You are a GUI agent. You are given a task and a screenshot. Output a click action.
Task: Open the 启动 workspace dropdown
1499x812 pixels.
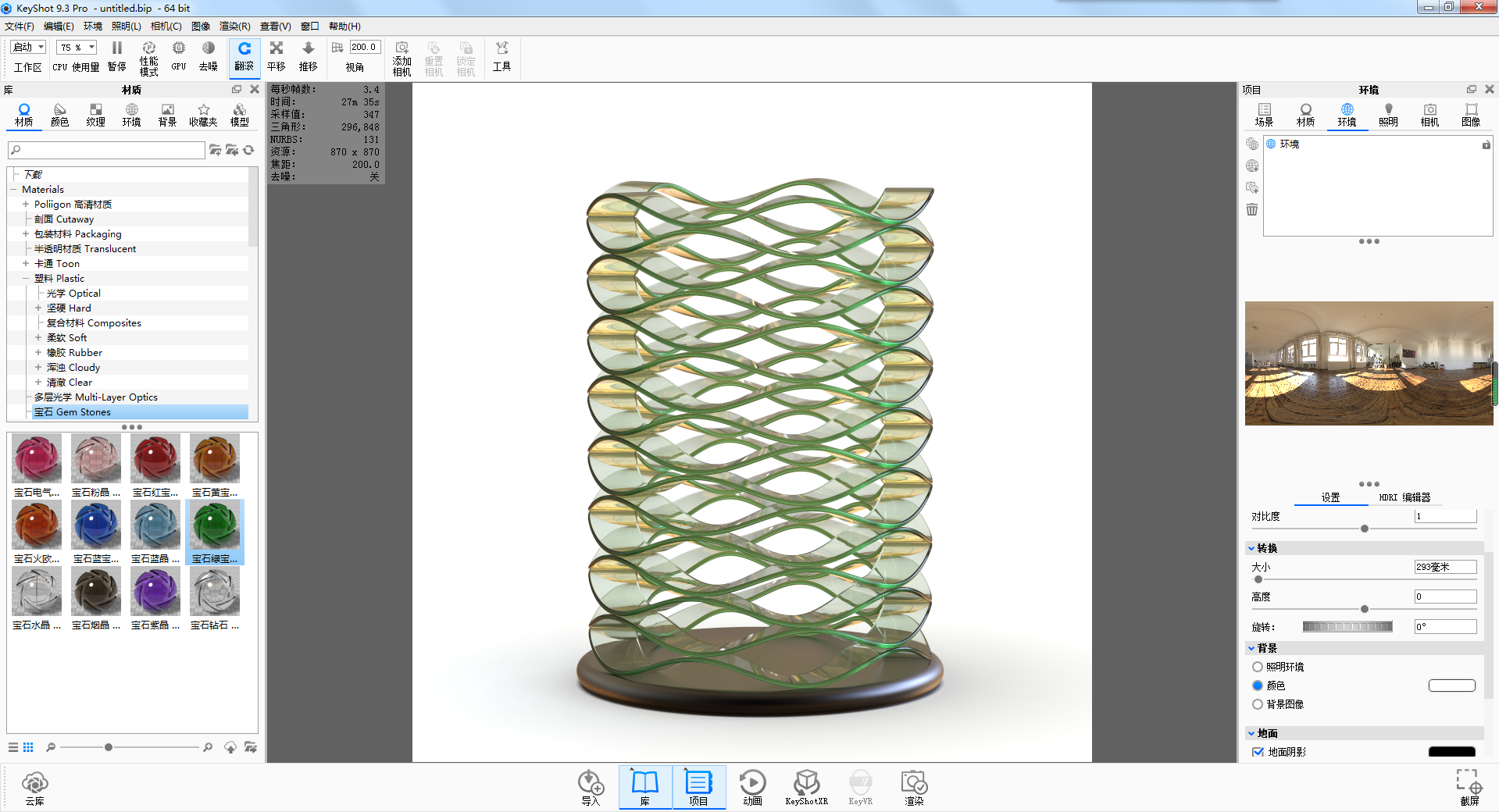point(28,48)
